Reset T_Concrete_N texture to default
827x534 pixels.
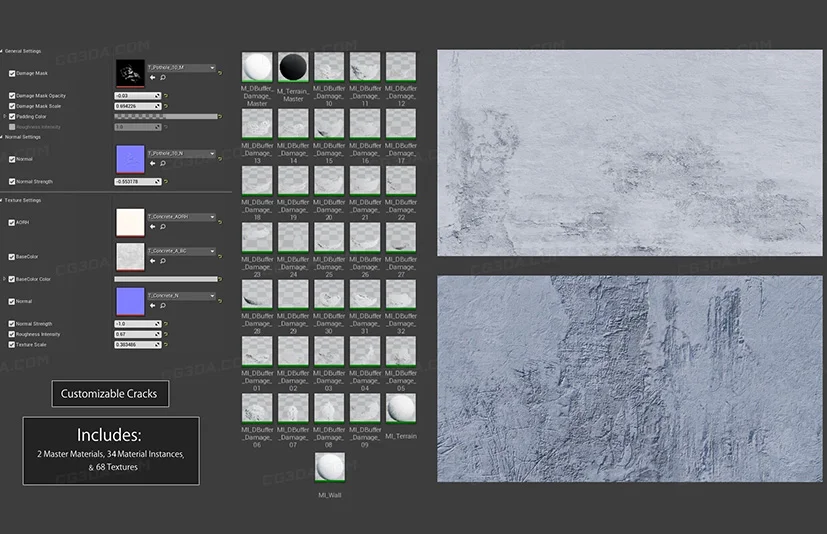[220, 301]
